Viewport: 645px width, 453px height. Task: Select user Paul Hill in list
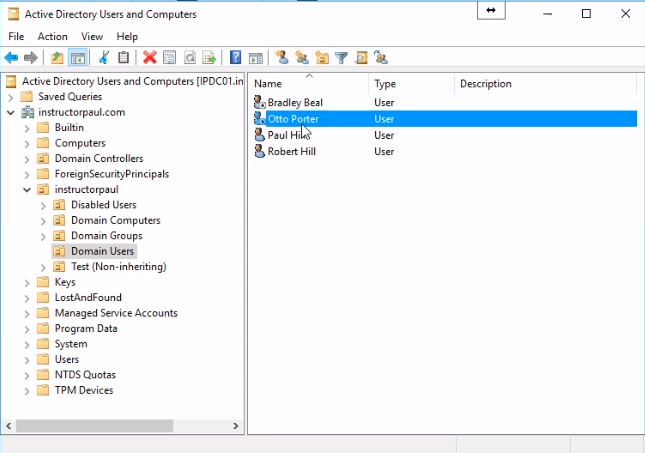[x=288, y=135]
